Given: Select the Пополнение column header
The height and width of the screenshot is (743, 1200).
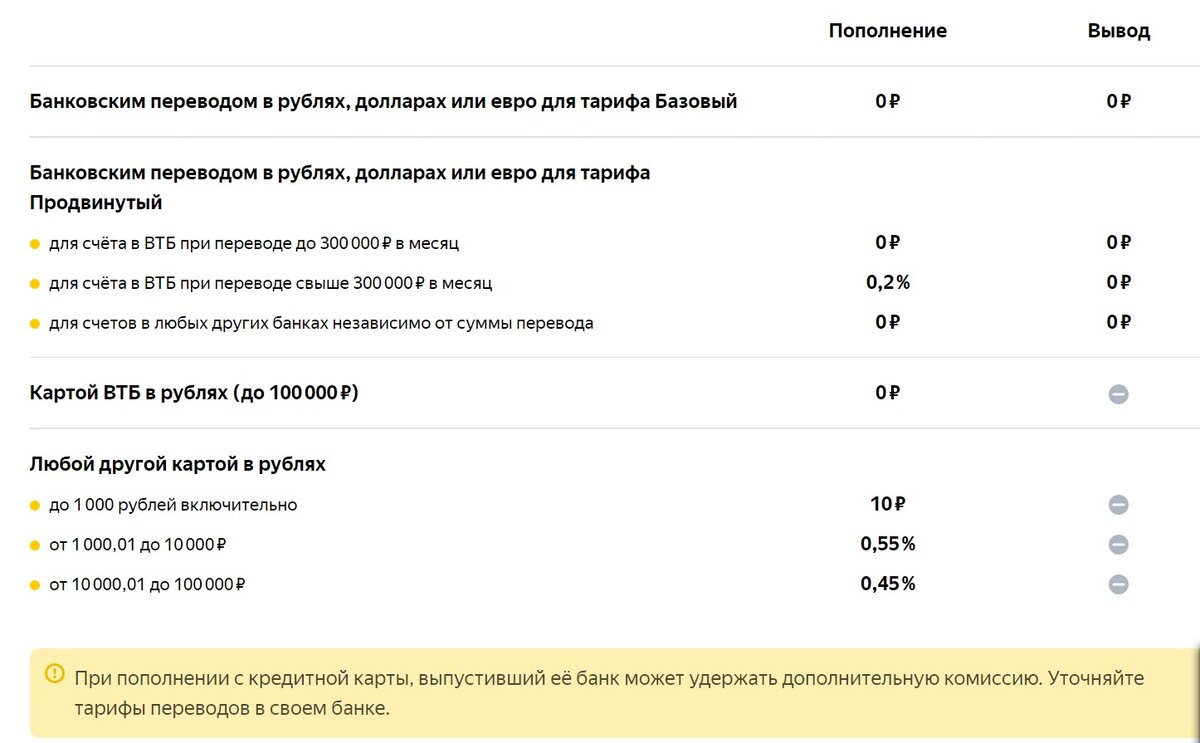Looking at the screenshot, I should click(888, 31).
